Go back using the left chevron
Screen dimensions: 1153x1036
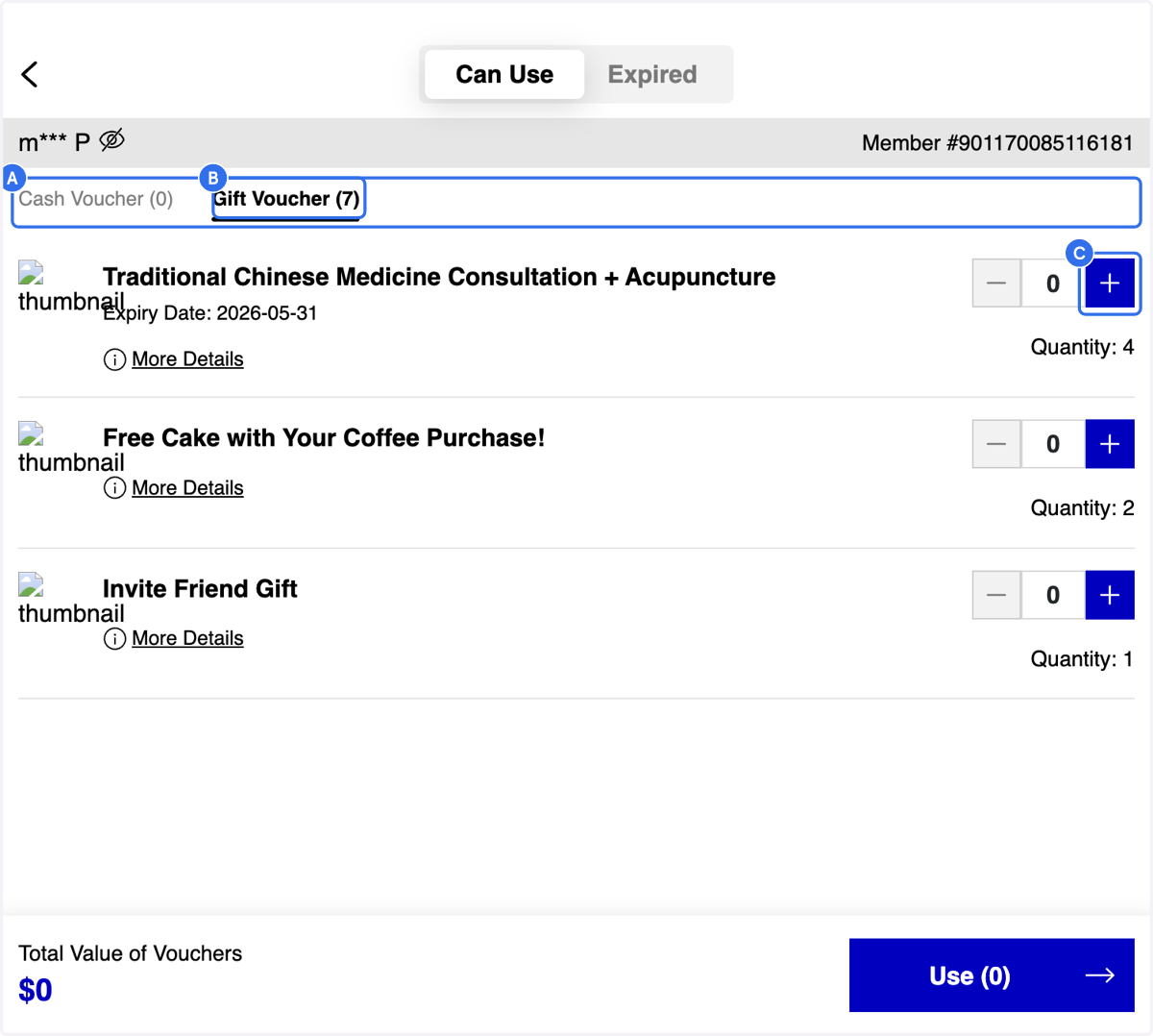point(30,74)
